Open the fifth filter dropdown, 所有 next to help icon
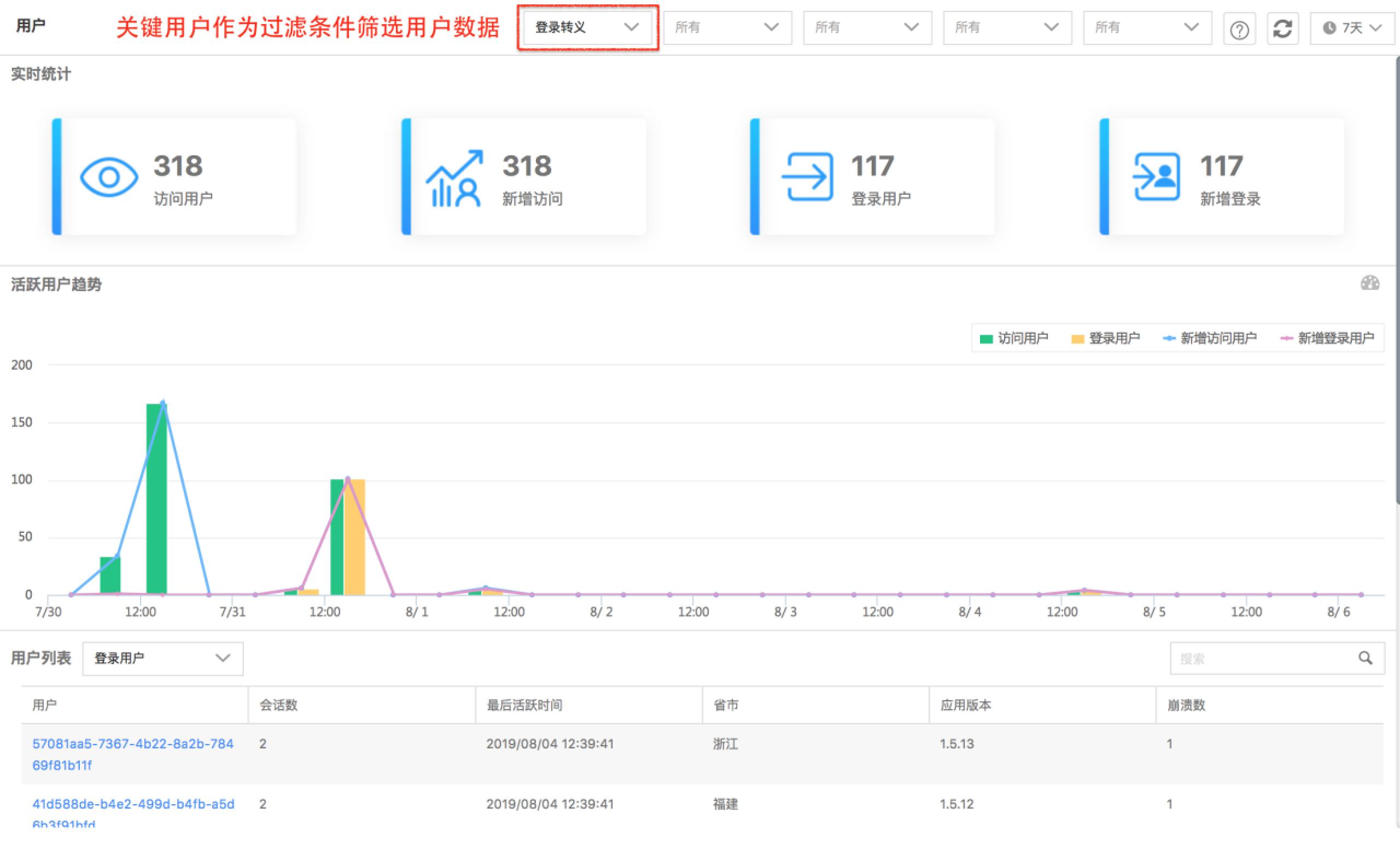 [x=1147, y=27]
